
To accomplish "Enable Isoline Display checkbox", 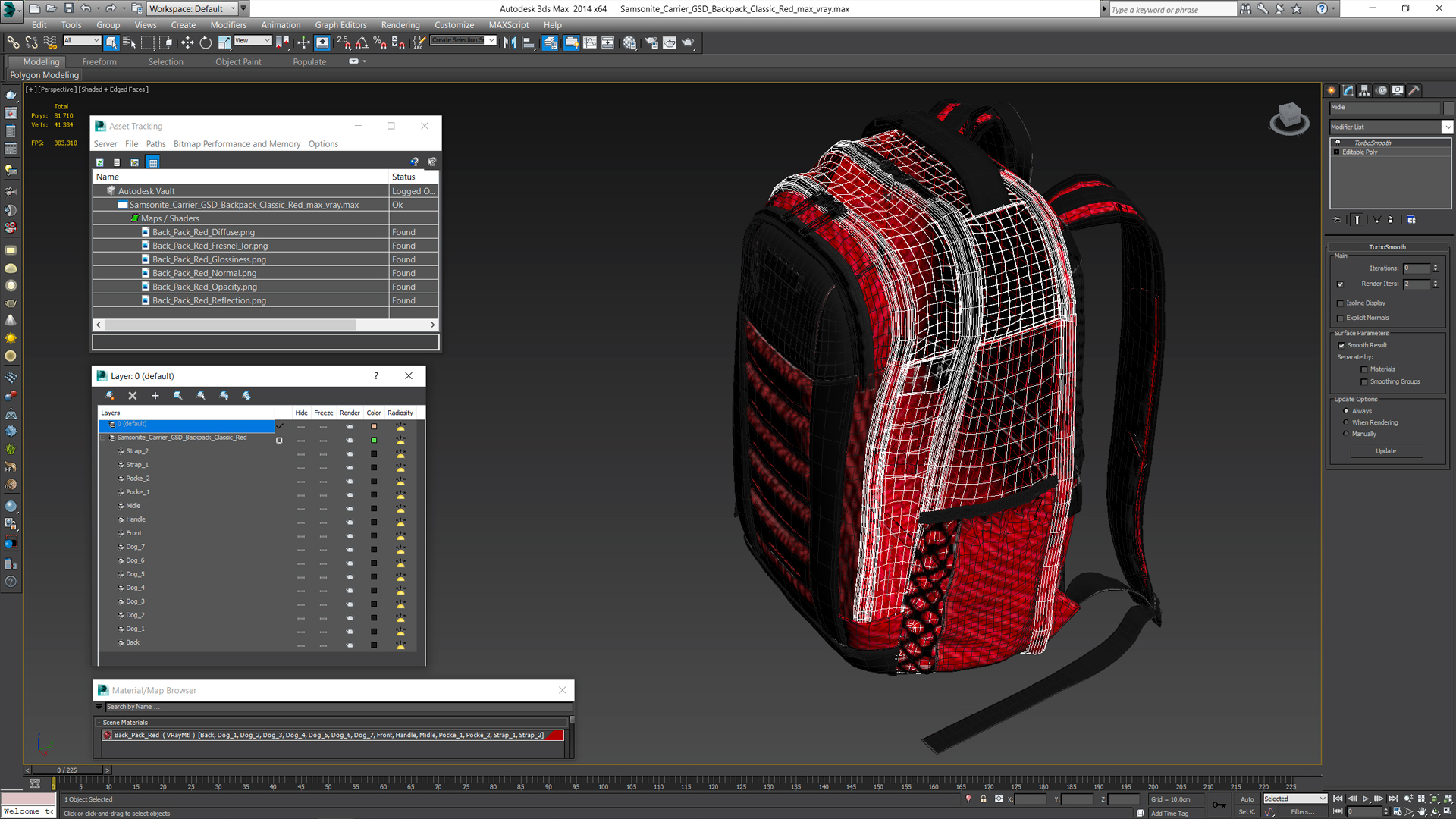I will click(1341, 303).
